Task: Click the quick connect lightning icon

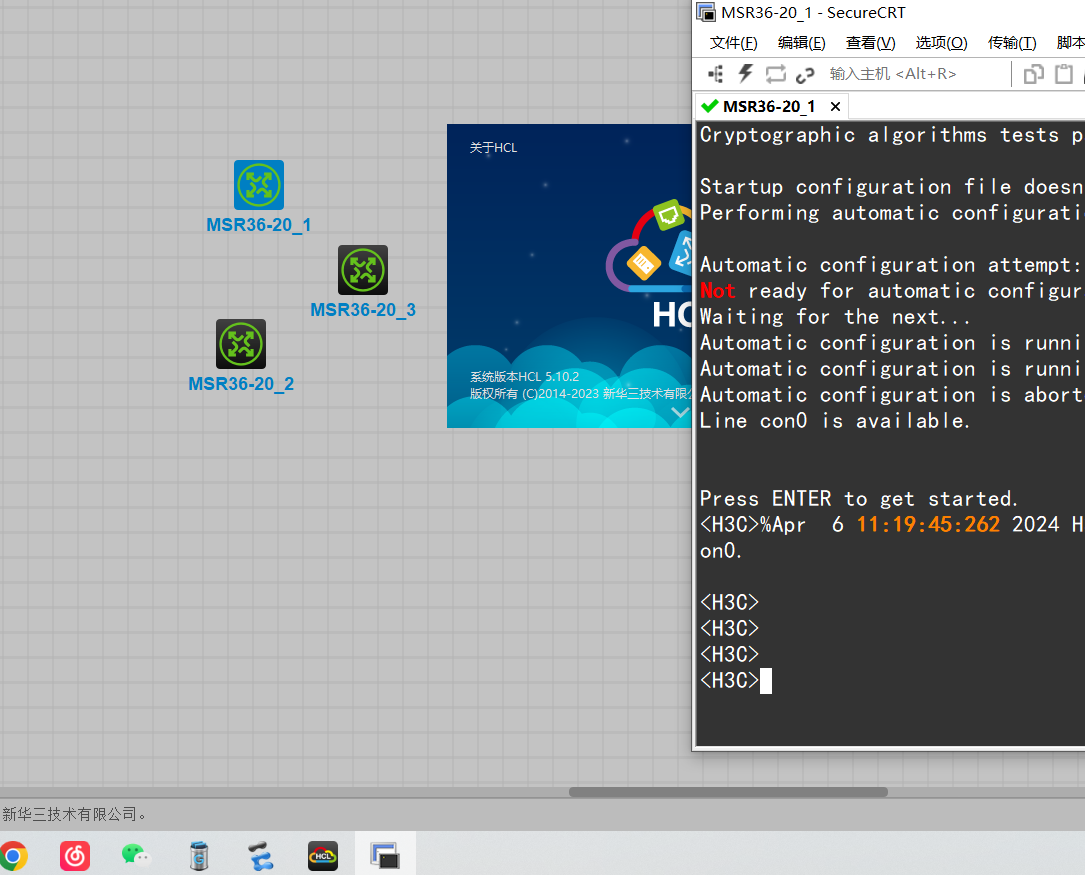Action: coord(745,73)
